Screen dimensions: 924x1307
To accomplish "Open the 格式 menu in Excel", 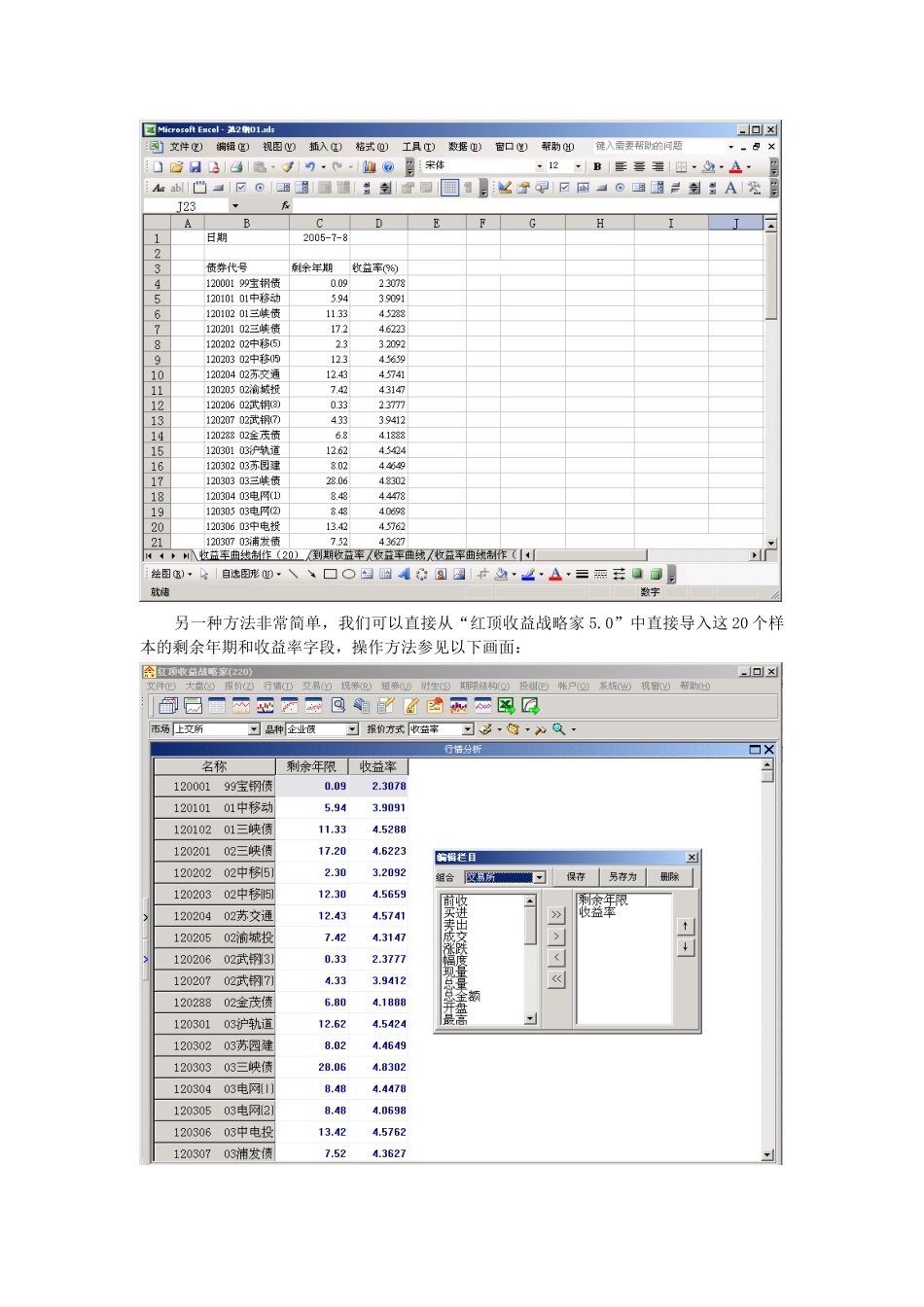I will [x=372, y=147].
